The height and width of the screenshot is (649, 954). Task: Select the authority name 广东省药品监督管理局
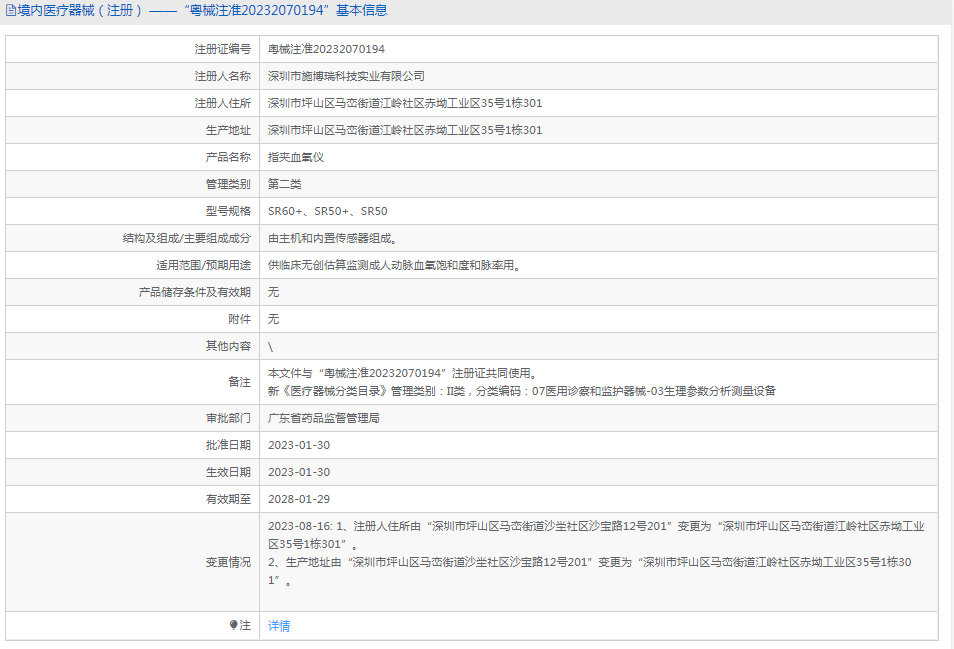(324, 418)
